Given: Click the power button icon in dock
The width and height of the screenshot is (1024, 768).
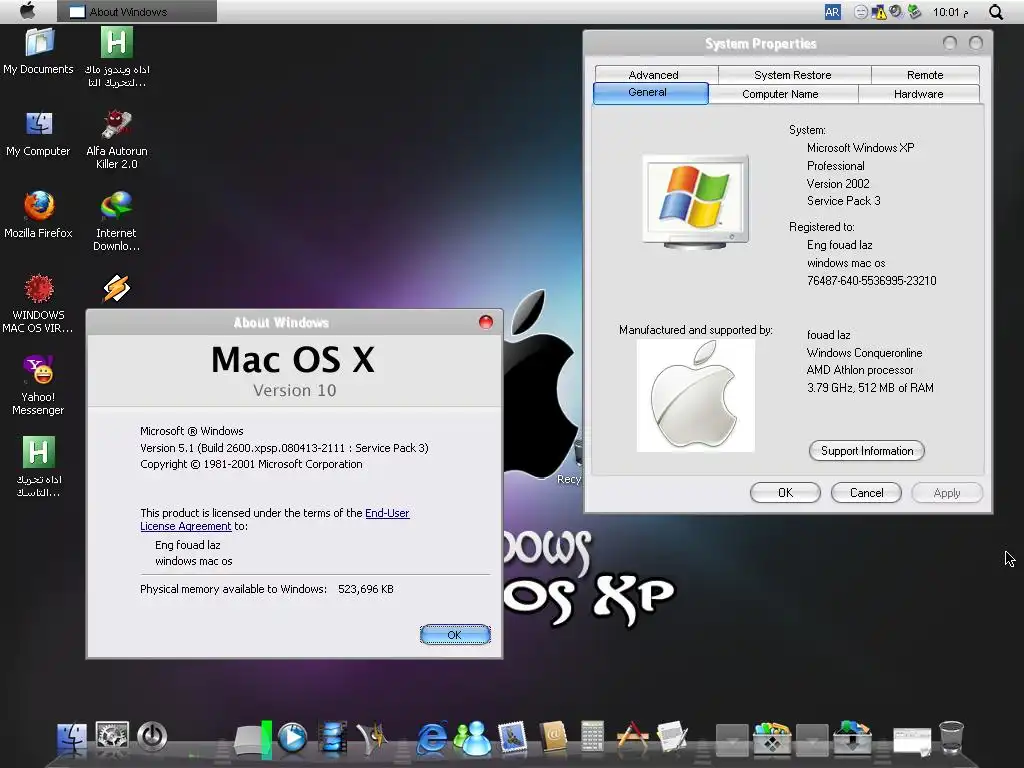Looking at the screenshot, I should (x=152, y=737).
